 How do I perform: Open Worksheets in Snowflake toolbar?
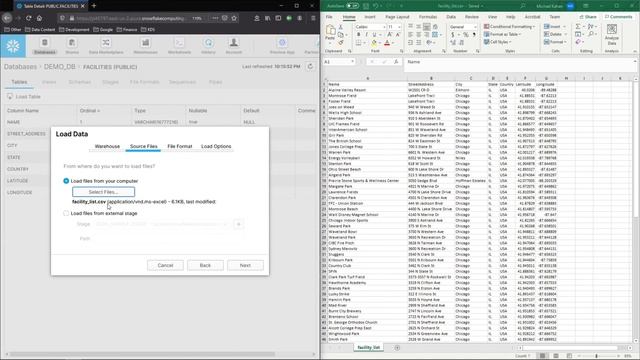(x=179, y=46)
